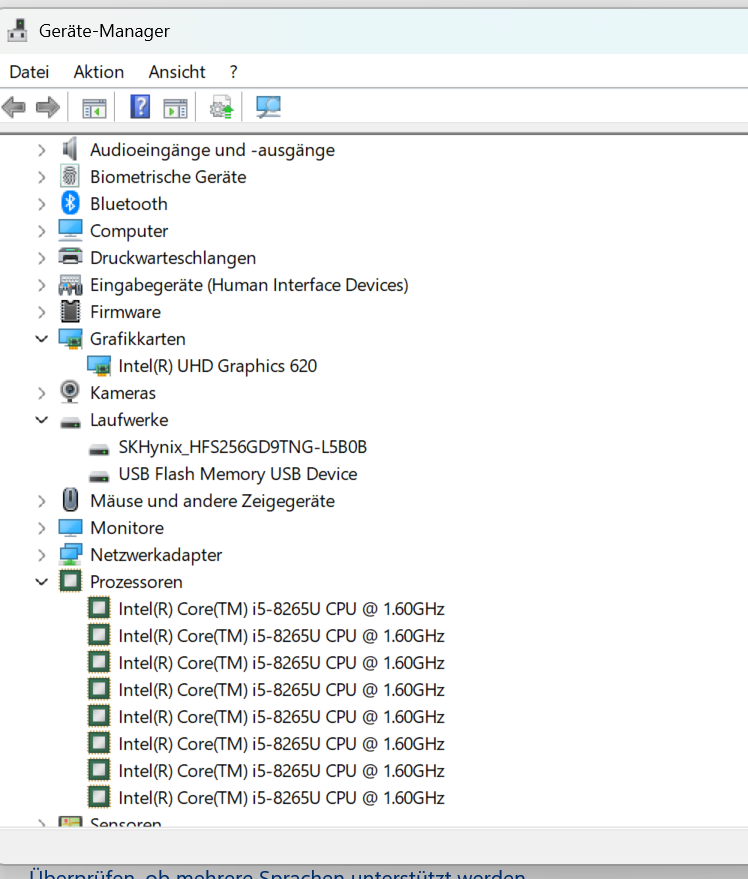748x879 pixels.
Task: Expand the Kameras node
Action: pos(41,393)
